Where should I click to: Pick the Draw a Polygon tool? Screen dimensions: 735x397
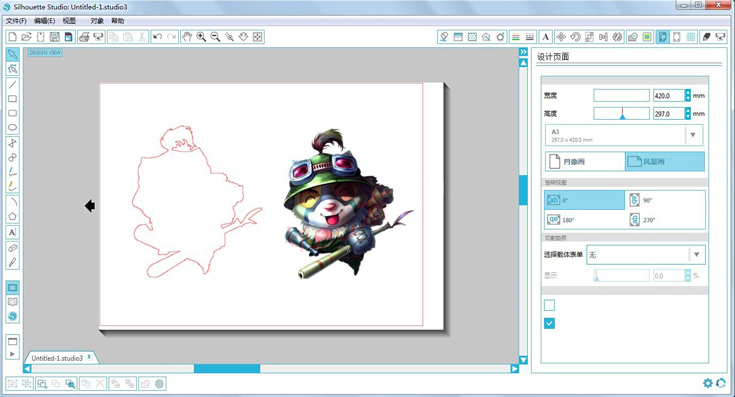point(13,143)
